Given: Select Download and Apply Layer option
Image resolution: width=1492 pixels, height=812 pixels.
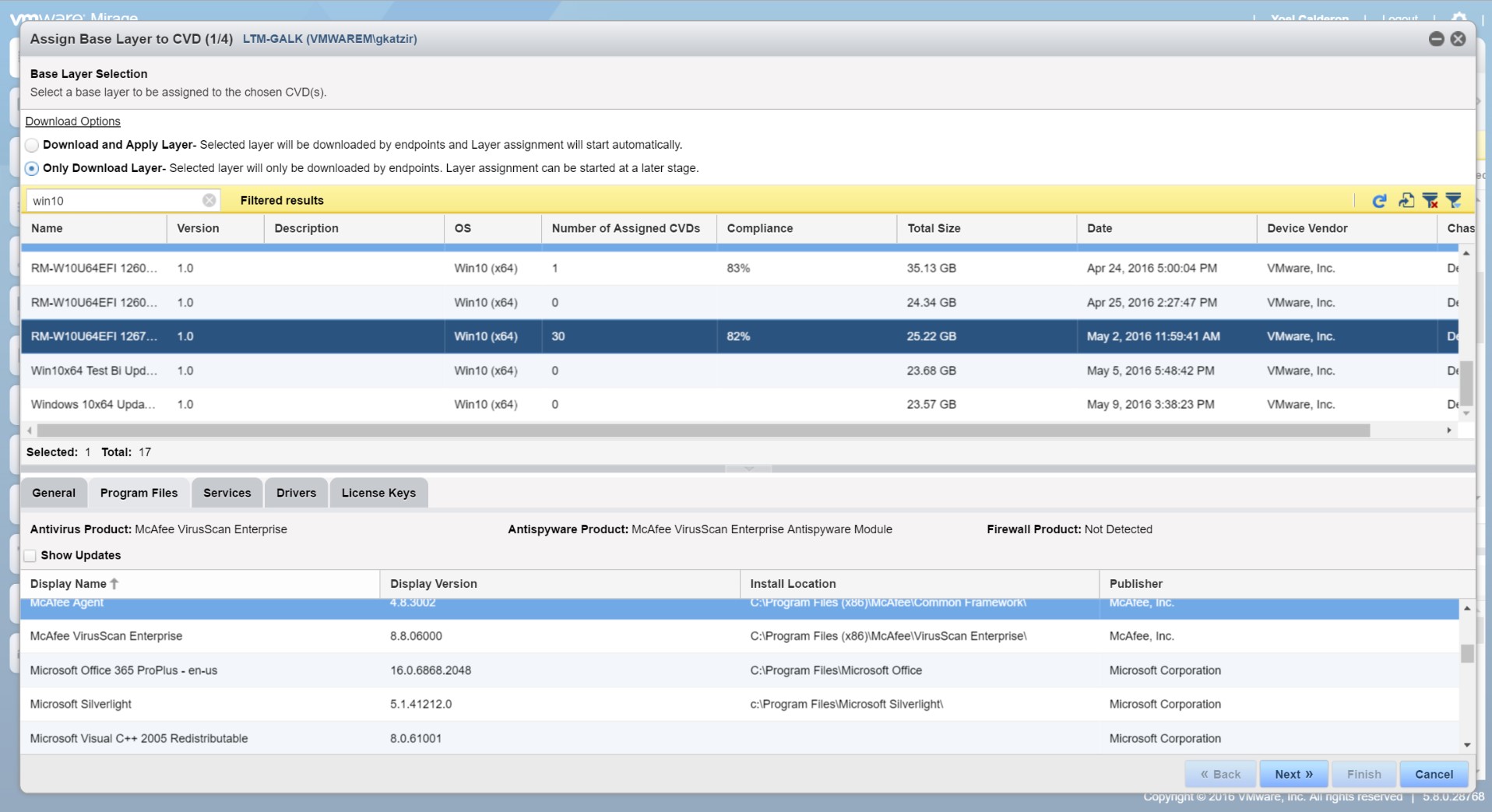Looking at the screenshot, I should click(32, 145).
